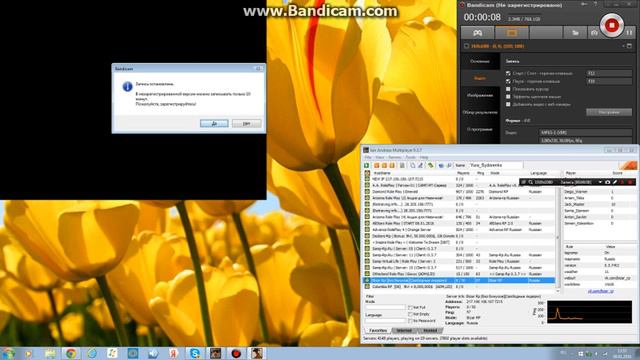Click Да button in Bandicam dialog
This screenshot has width=640, height=360.
click(214, 123)
